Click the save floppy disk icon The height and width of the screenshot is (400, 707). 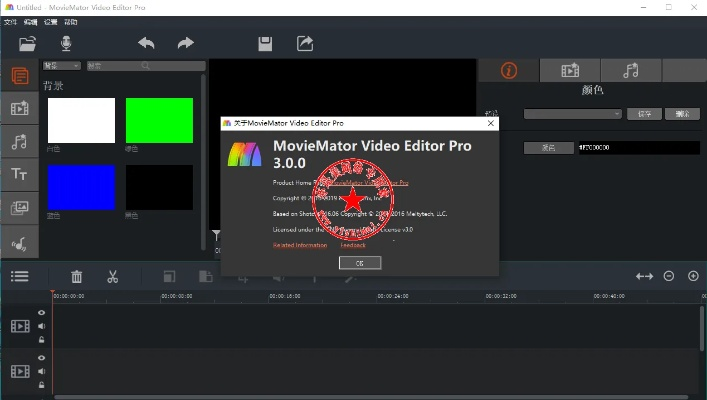(x=265, y=44)
